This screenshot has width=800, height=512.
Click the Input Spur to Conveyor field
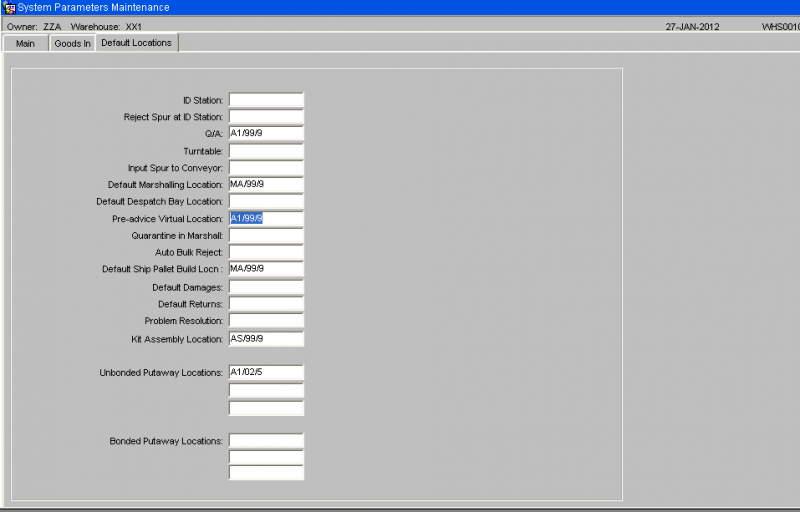coord(266,168)
